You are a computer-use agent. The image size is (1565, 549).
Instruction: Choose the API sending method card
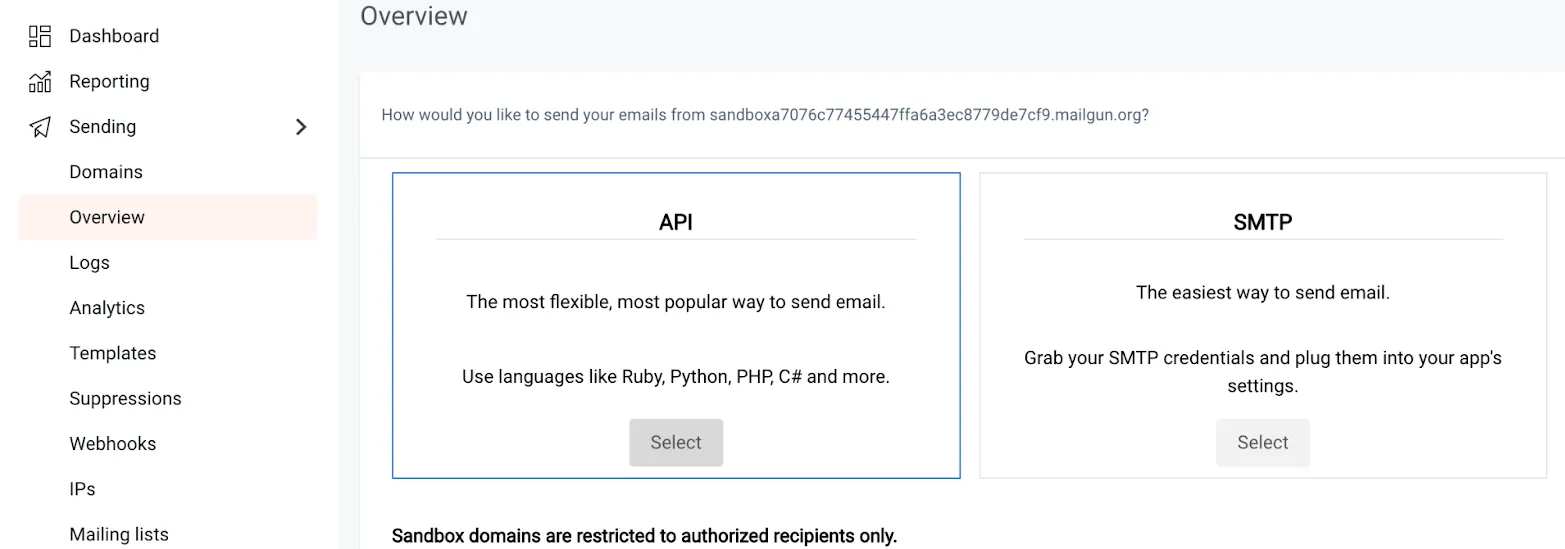click(676, 442)
